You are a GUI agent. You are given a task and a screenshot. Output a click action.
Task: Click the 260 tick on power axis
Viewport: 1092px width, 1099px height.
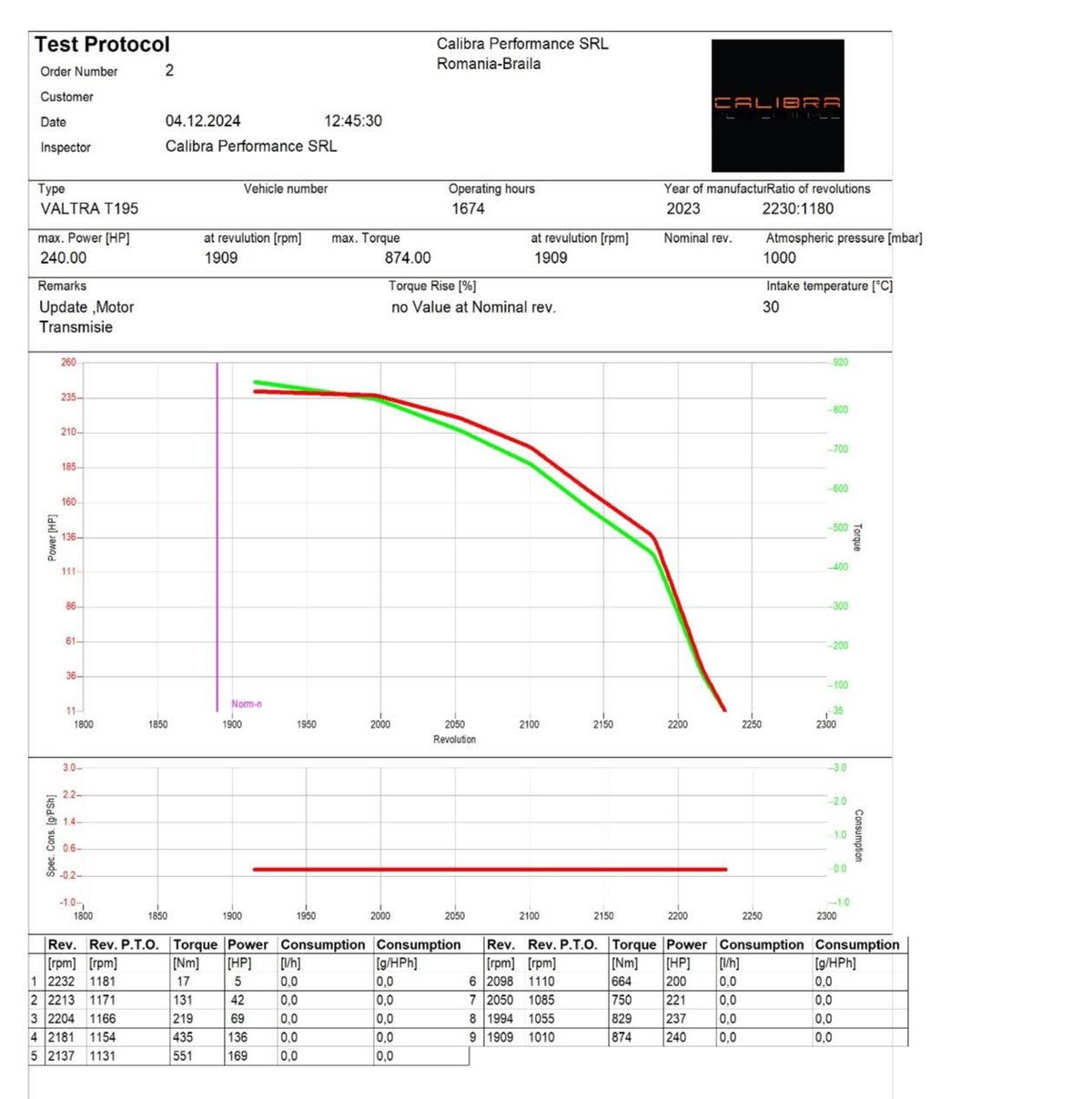pos(69,362)
